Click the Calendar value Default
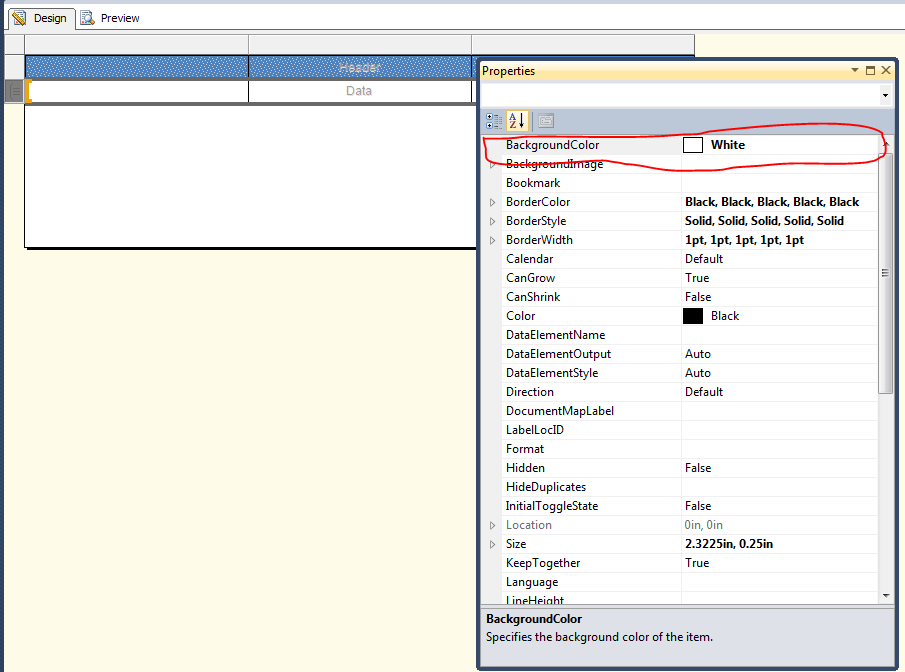Screen dimensions: 905x672 704,259
